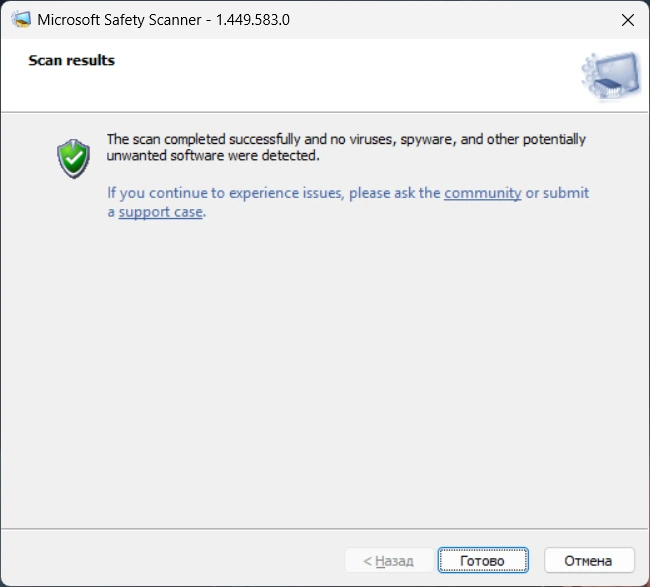The height and width of the screenshot is (587, 650).
Task: Click the Готово finish button
Action: (x=483, y=560)
